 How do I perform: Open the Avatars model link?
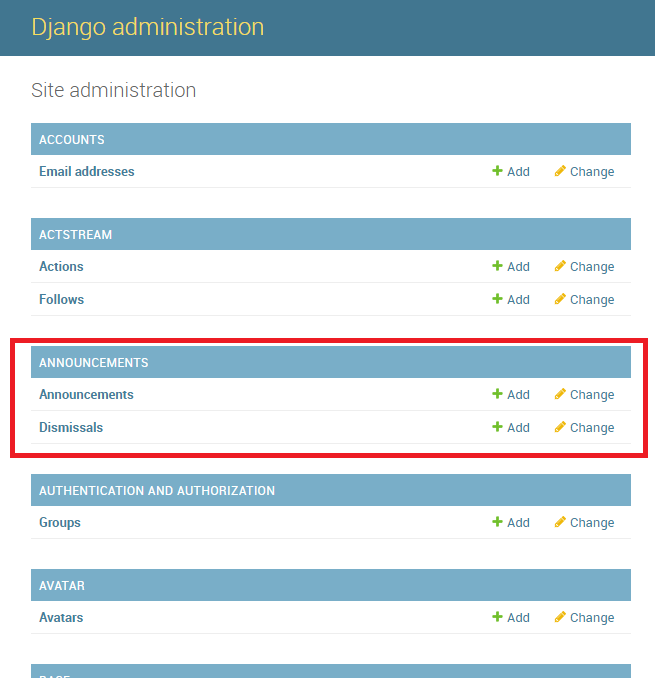pyautogui.click(x=61, y=618)
